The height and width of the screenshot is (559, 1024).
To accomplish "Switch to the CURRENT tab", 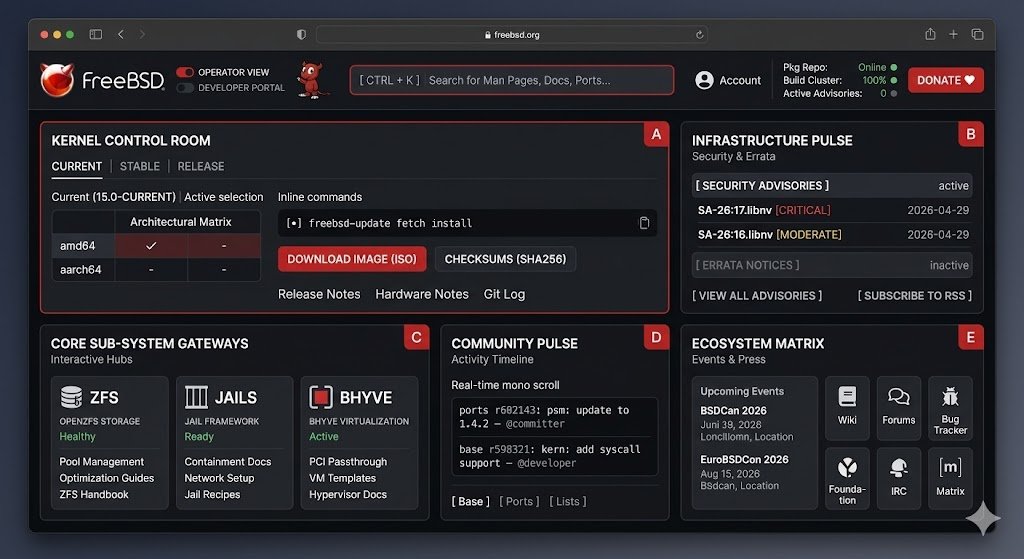I will [x=76, y=167].
